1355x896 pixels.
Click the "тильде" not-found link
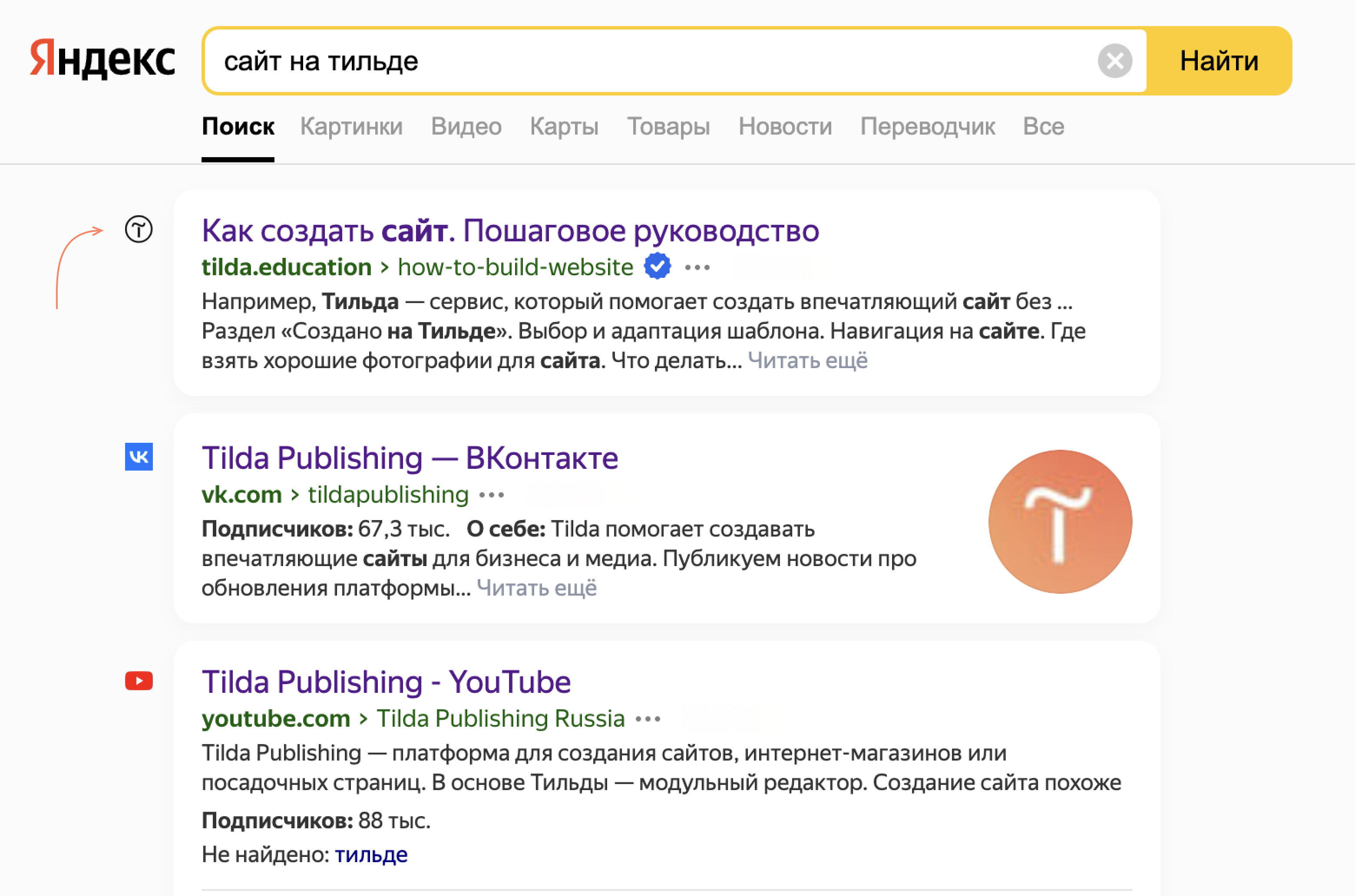[371, 854]
